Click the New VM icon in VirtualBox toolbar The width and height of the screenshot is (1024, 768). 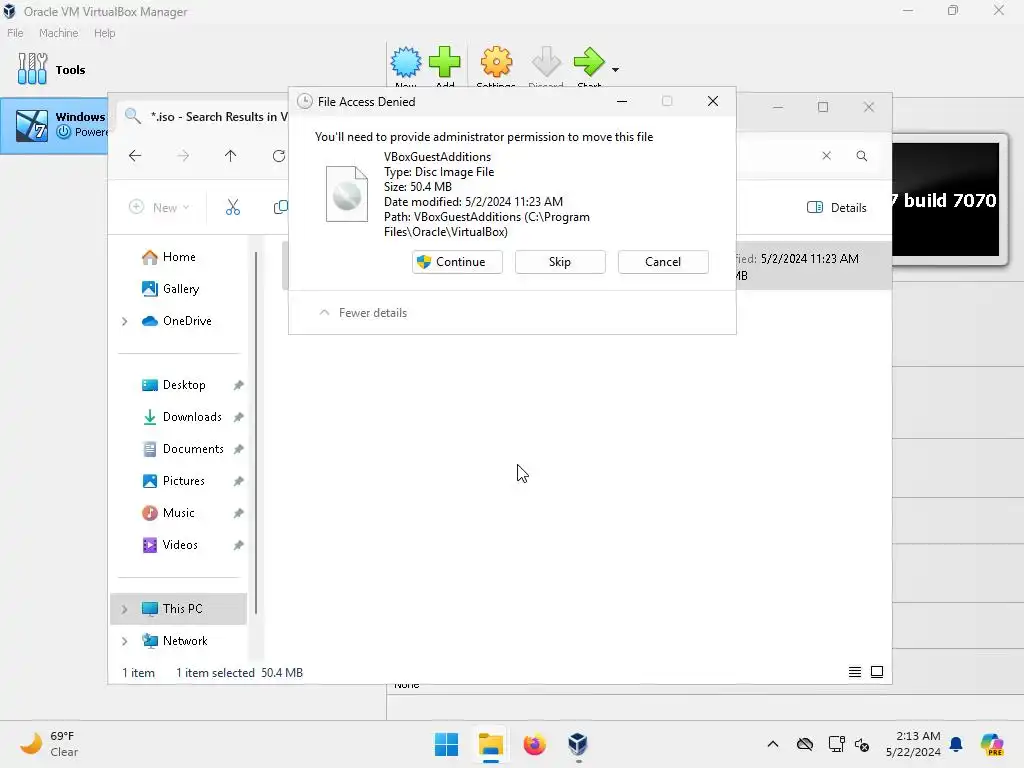coord(406,62)
